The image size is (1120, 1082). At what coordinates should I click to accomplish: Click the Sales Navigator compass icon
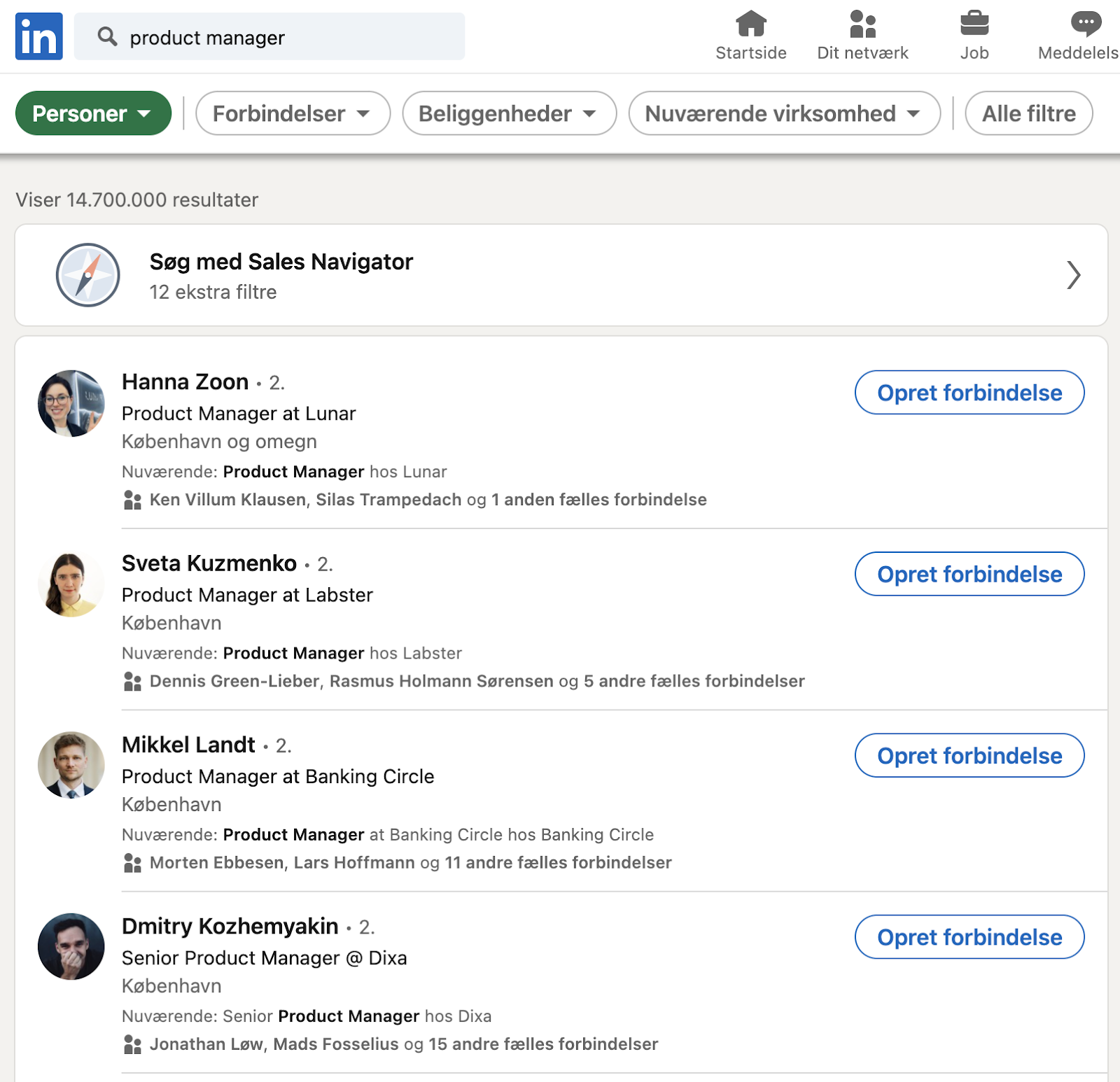click(x=88, y=275)
